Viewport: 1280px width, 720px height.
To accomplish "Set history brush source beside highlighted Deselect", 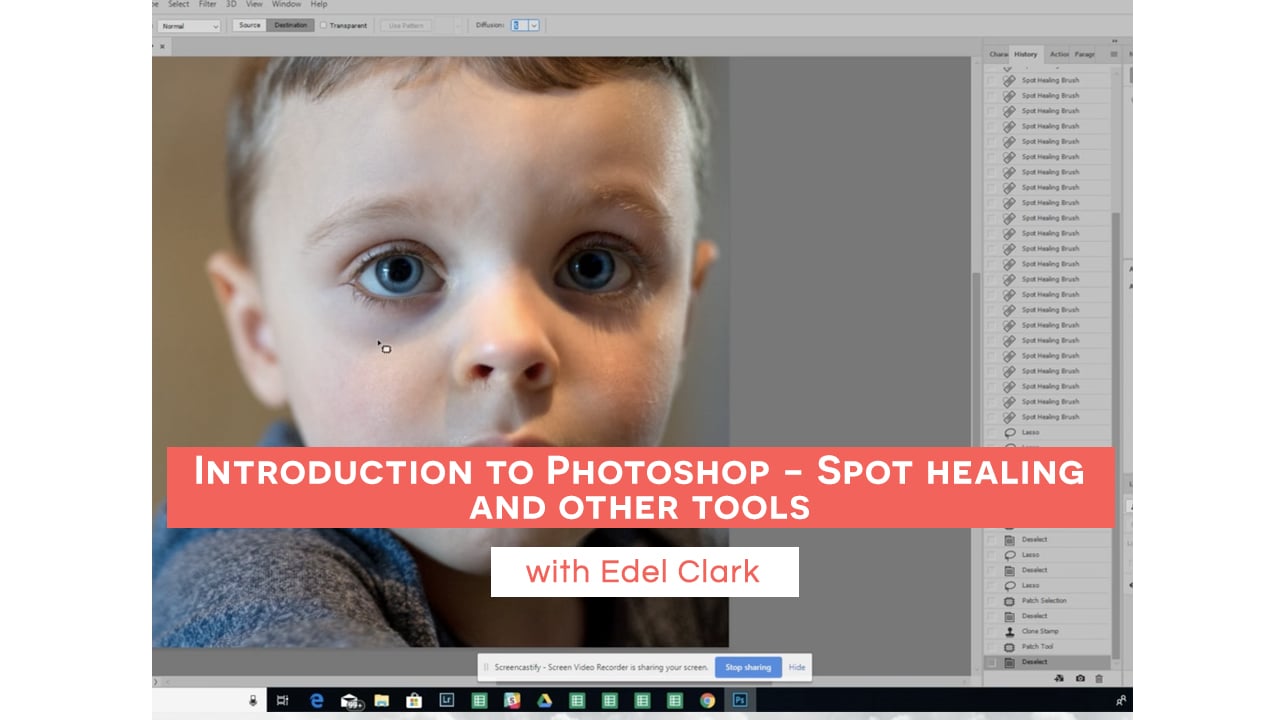I will click(991, 662).
